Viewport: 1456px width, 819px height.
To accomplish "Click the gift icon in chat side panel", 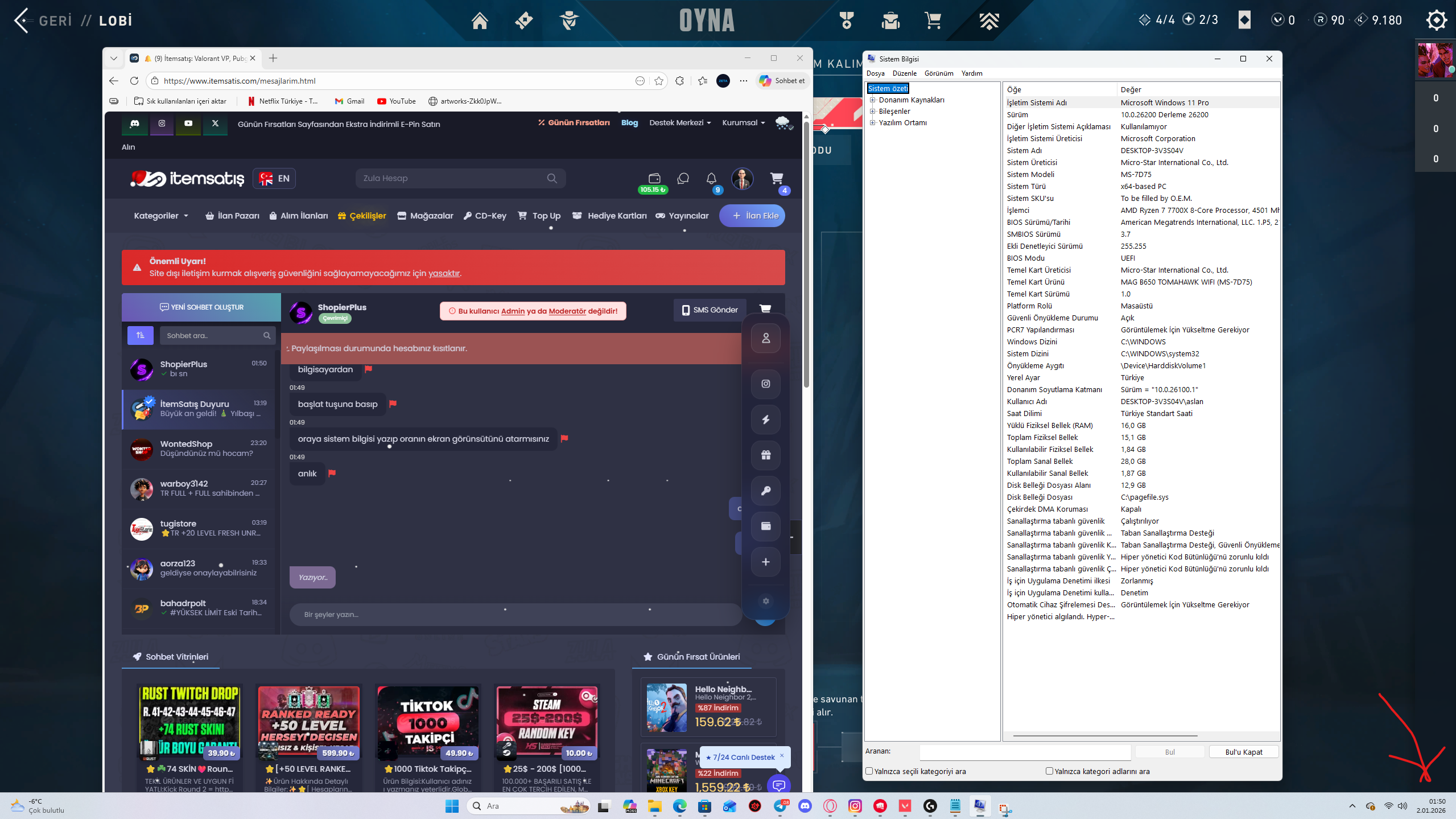I will click(766, 455).
